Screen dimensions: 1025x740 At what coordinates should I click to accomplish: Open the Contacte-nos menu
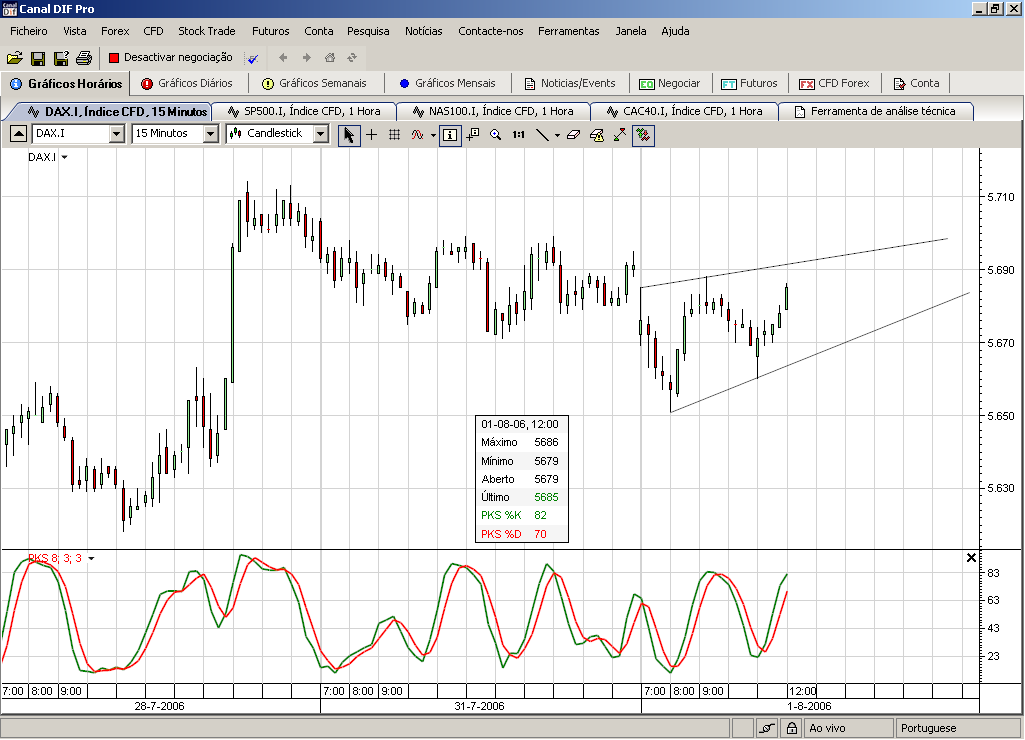491,31
